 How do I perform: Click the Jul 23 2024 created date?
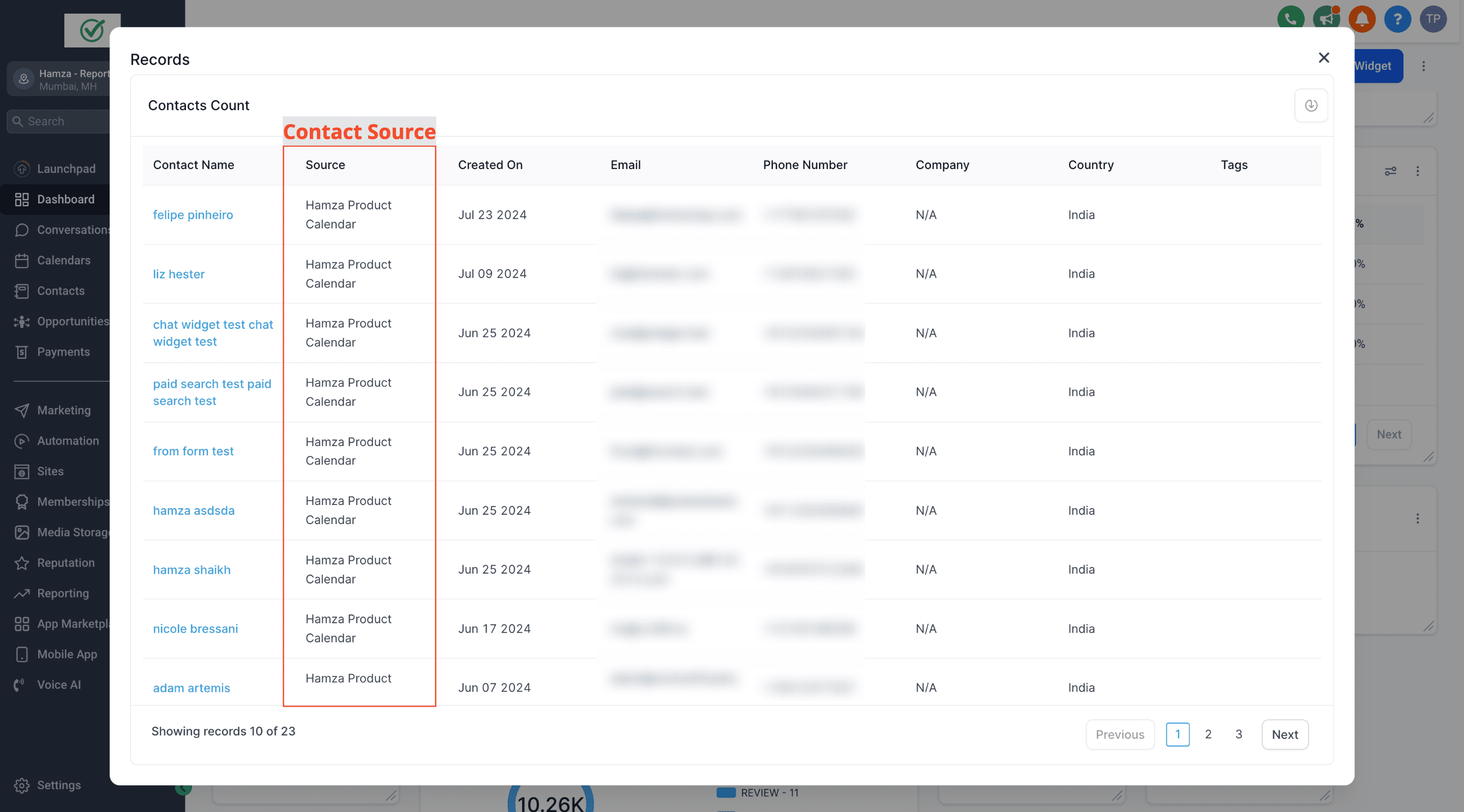click(492, 215)
